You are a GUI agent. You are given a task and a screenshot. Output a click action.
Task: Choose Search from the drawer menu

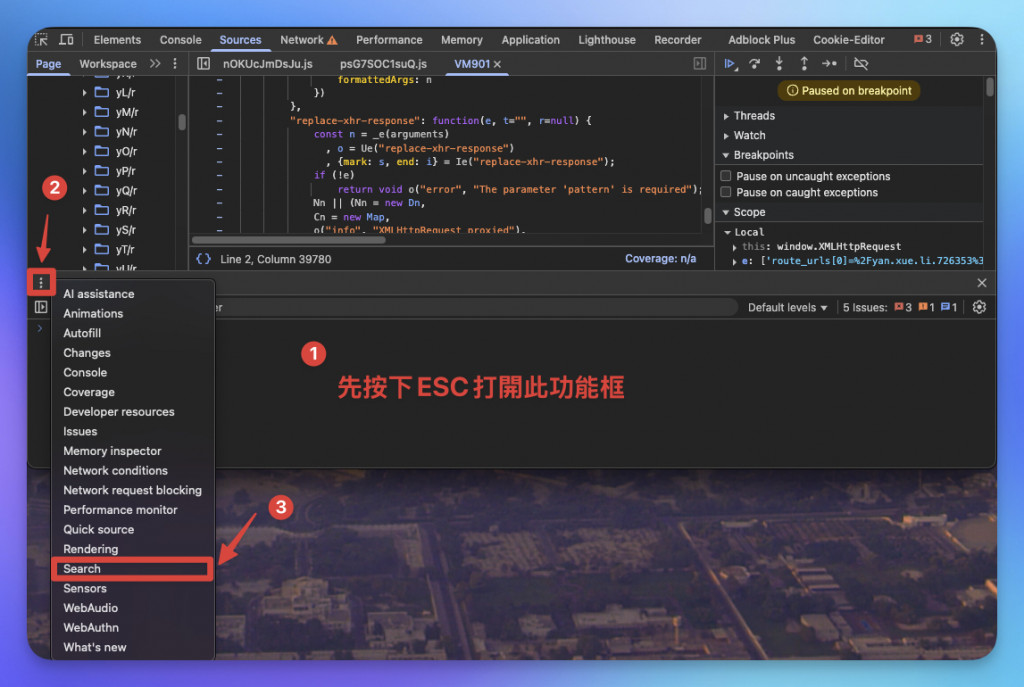(133, 569)
